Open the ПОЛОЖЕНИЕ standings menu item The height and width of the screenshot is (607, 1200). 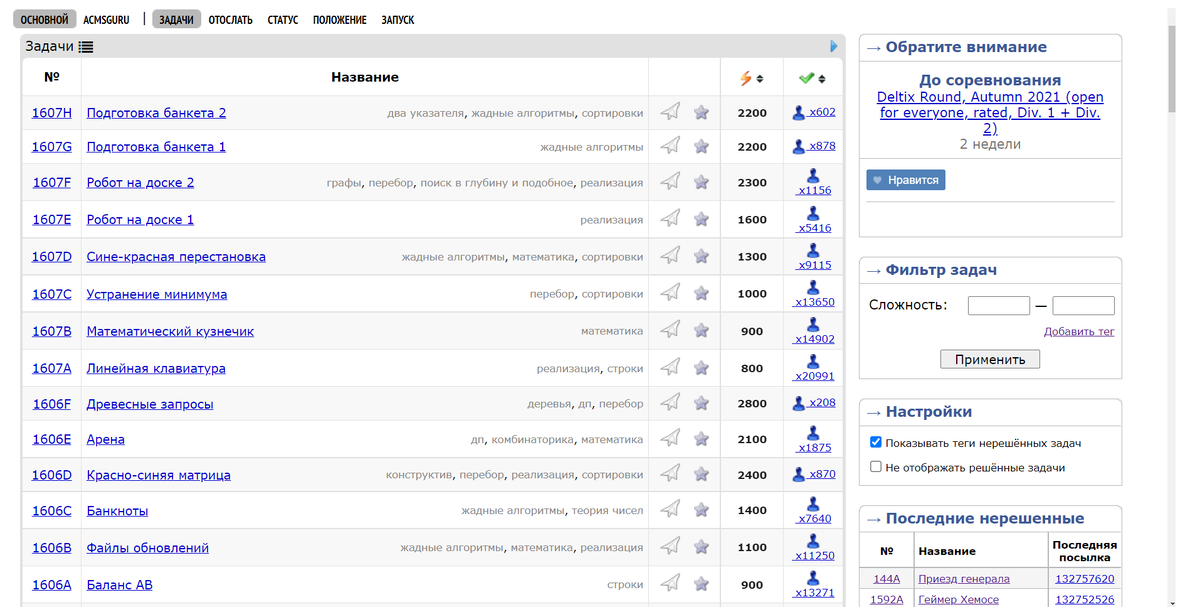coord(339,19)
